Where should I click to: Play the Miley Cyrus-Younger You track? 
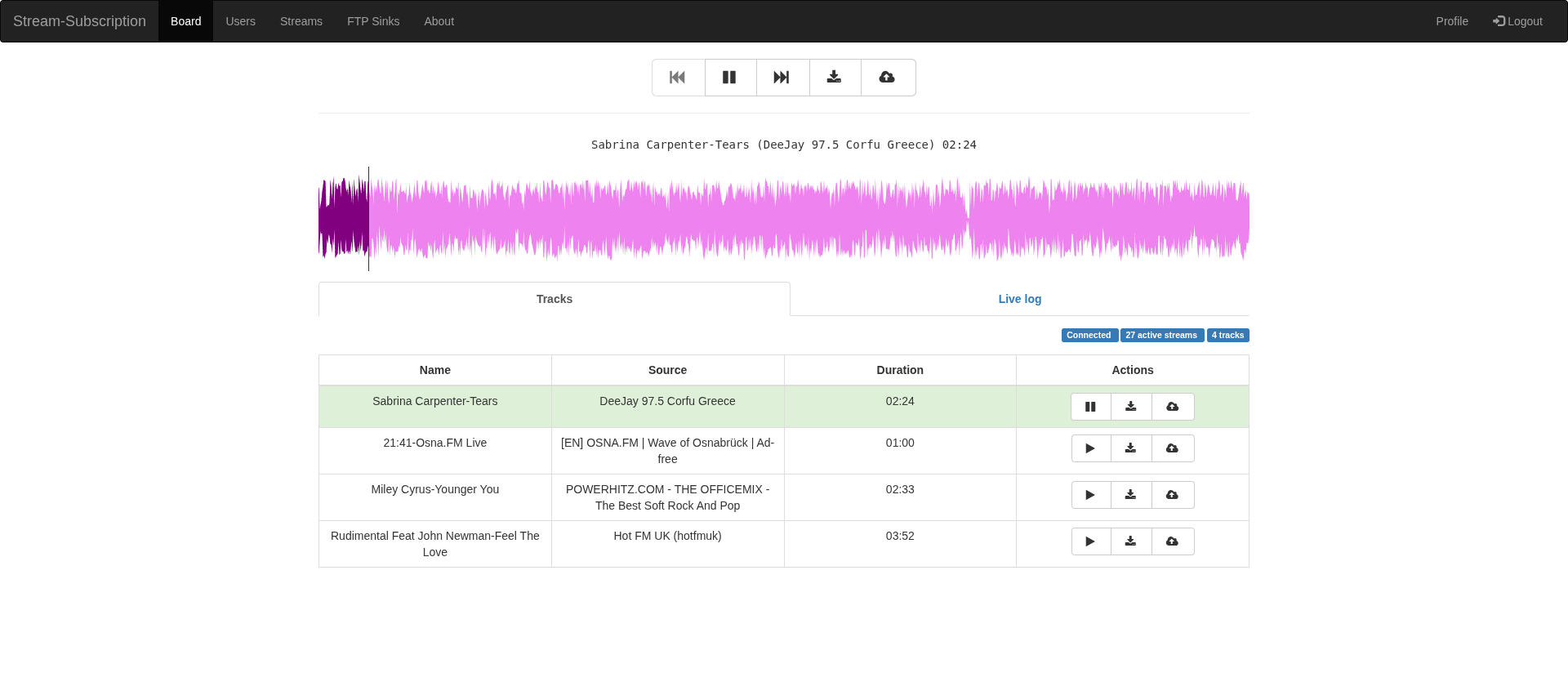point(1091,495)
